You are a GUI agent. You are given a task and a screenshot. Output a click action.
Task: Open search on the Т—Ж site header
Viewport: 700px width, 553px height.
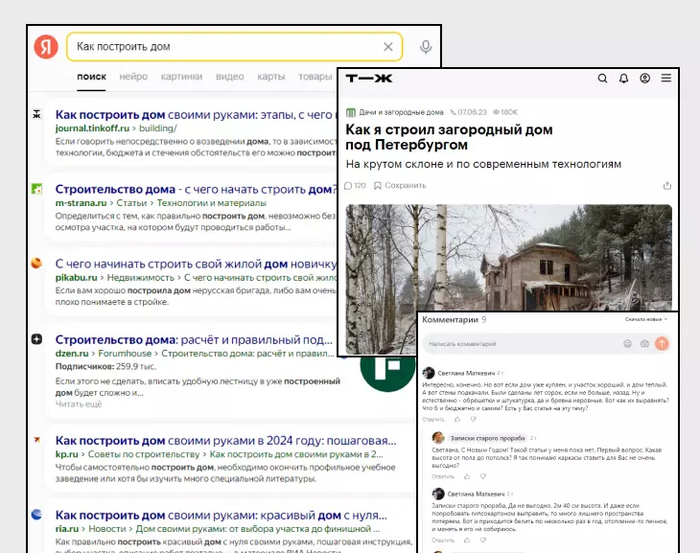[x=603, y=78]
